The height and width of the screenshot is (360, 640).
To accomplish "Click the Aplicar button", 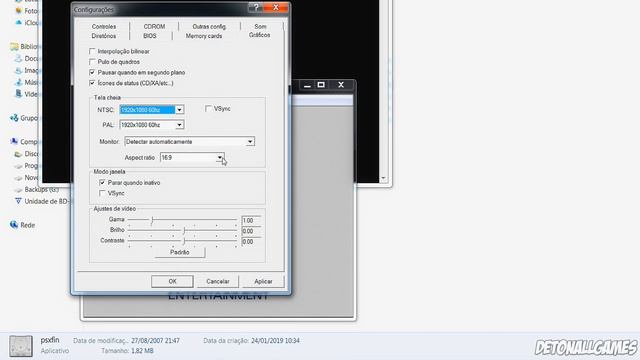I will coord(263,281).
